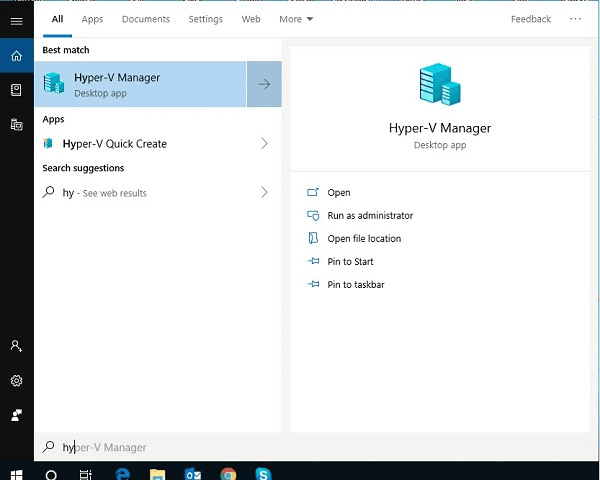Choose Pin to Start

point(350,261)
